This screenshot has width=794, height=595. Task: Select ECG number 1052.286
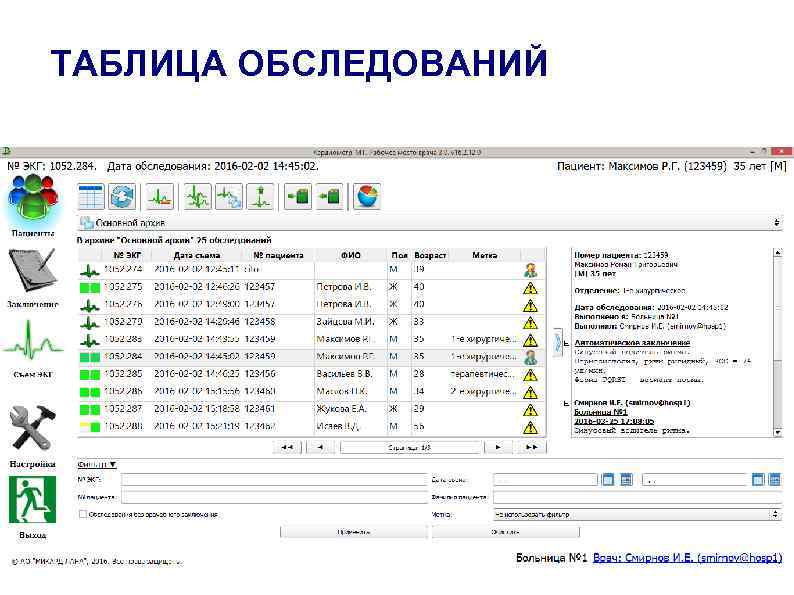coord(123,391)
